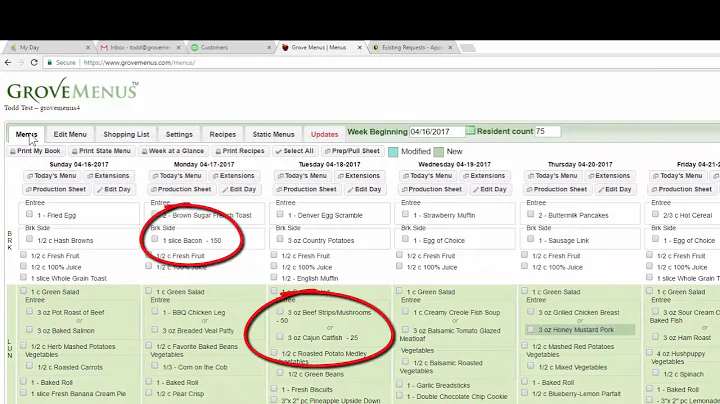Click Edit Day for Wednesday
720x404 pixels.
(490, 189)
